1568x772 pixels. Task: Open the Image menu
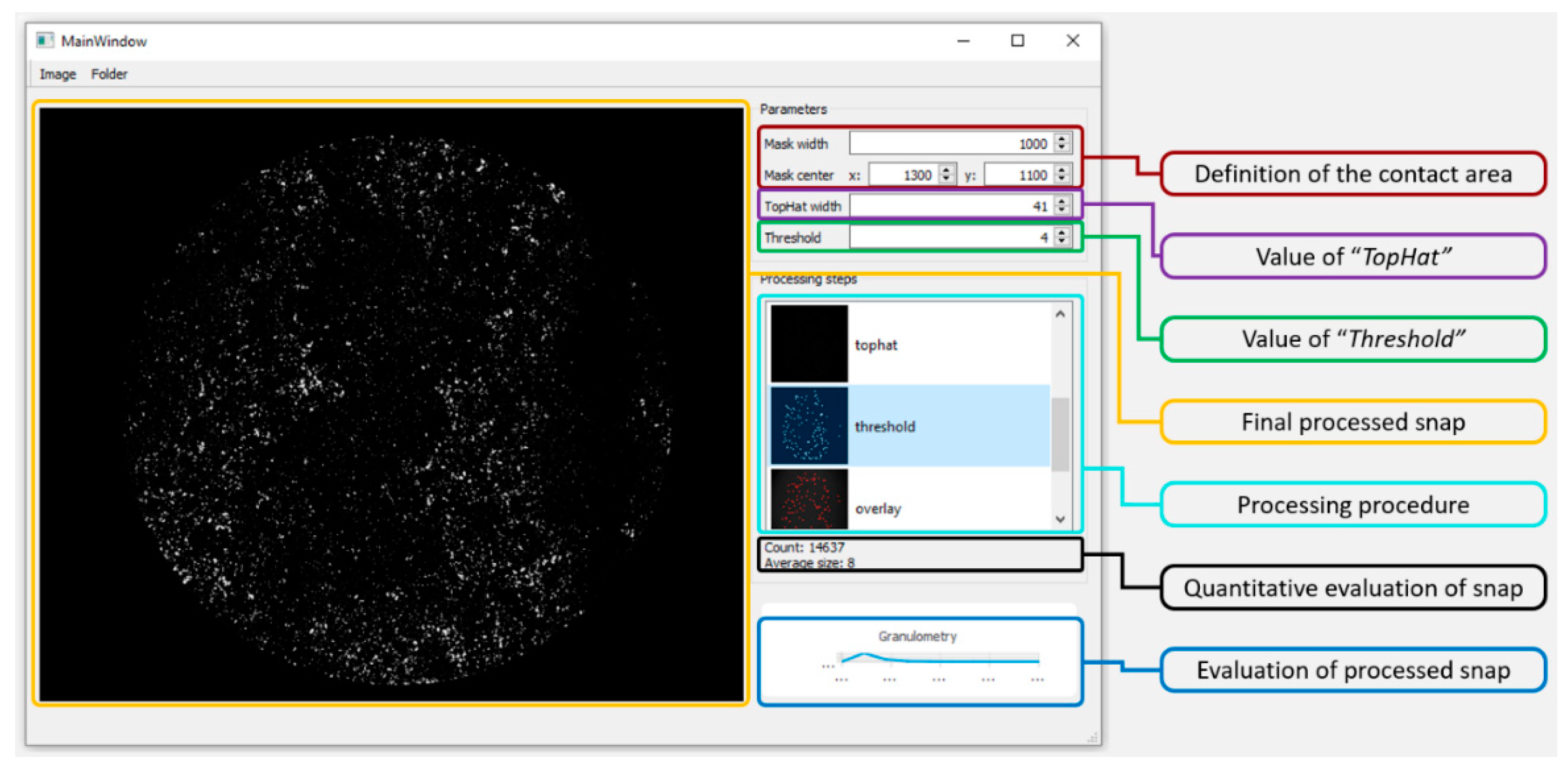click(58, 74)
